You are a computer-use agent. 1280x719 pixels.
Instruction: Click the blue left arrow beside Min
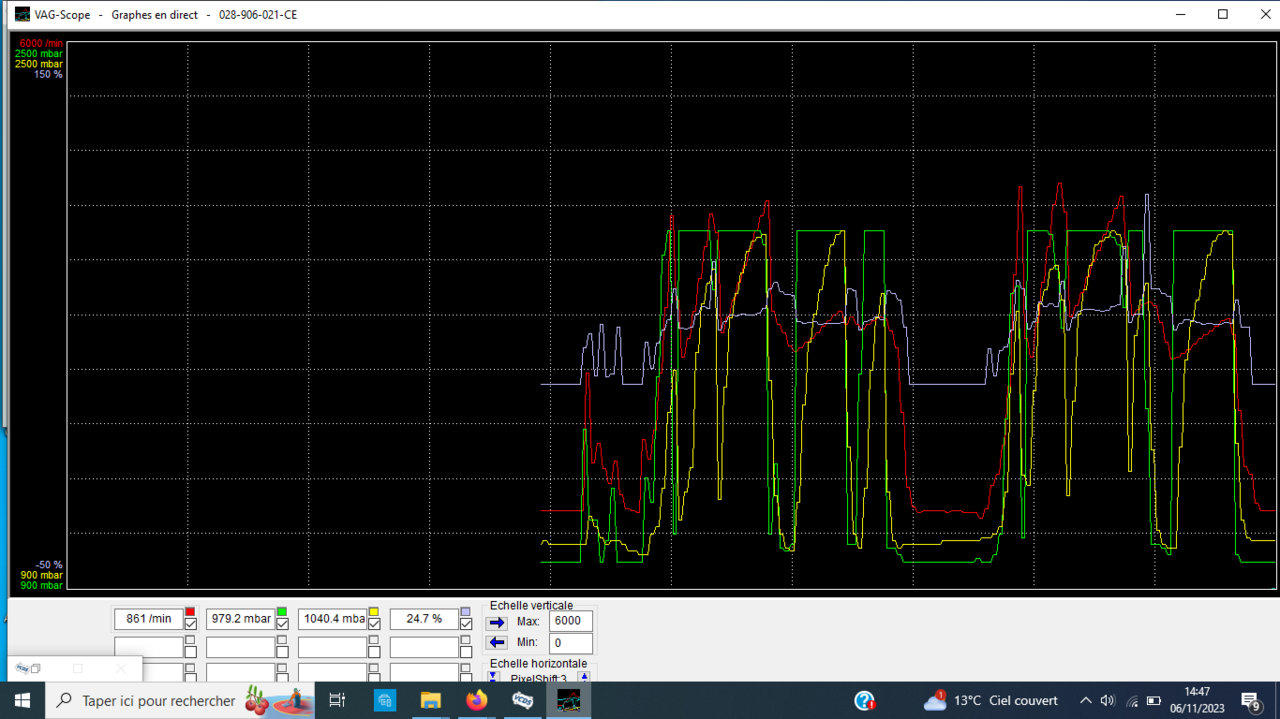(497, 643)
